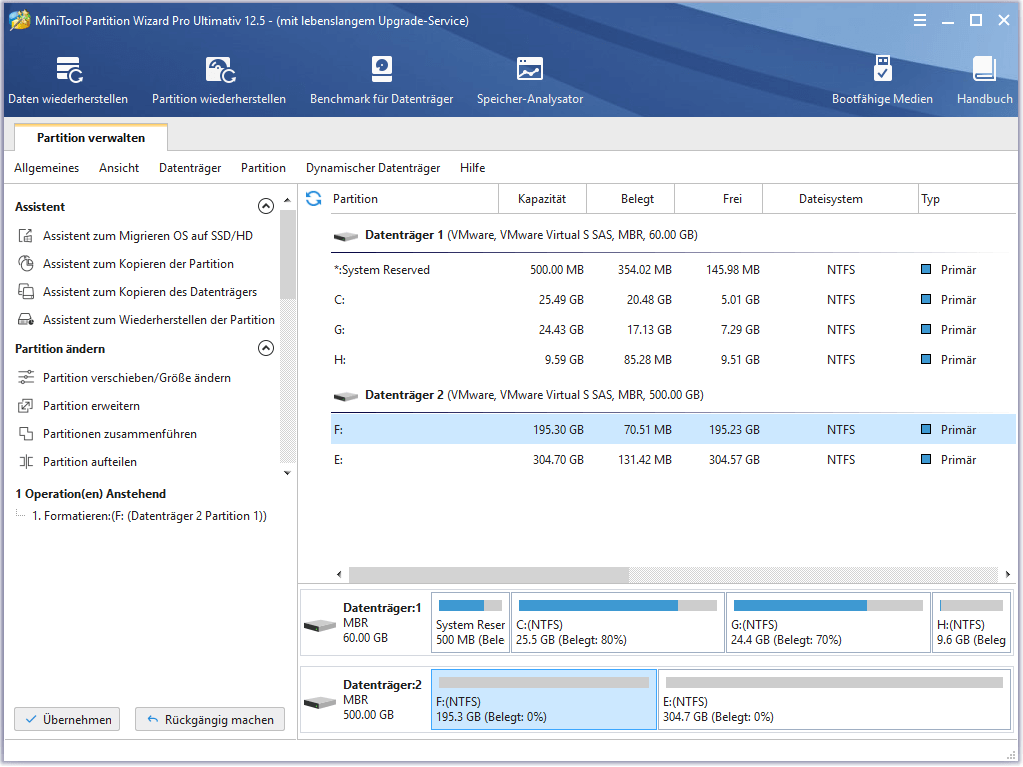Open the Allgemeines menu
1023x767 pixels.
point(46,168)
